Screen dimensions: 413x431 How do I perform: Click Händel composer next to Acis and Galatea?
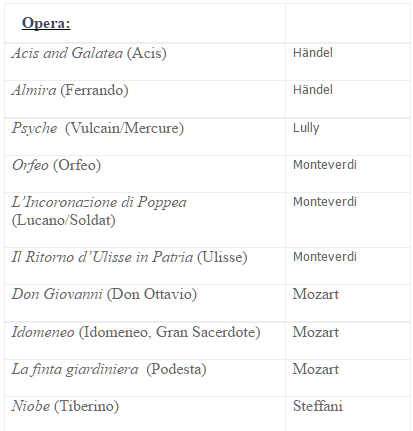313,53
